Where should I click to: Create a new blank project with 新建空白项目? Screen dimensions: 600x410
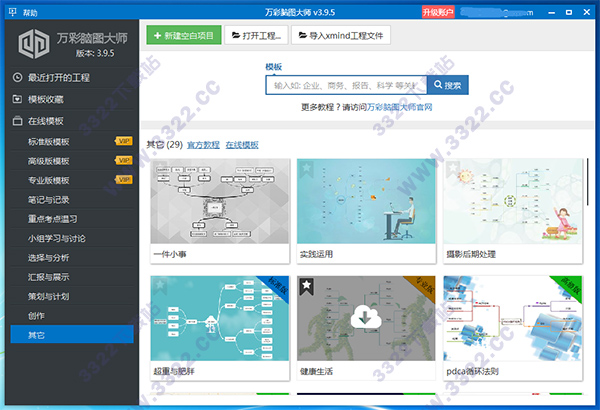point(184,35)
